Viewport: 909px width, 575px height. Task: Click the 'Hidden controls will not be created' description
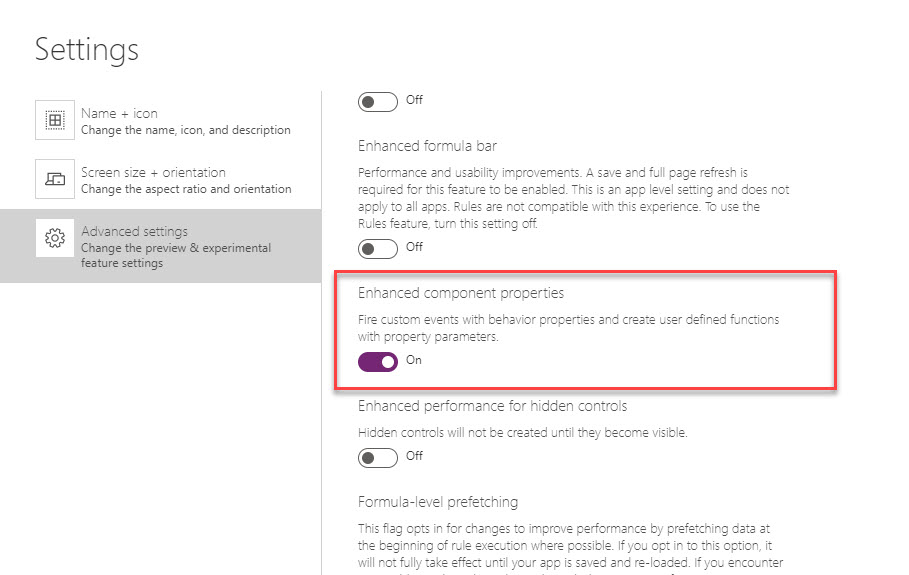tap(523, 433)
